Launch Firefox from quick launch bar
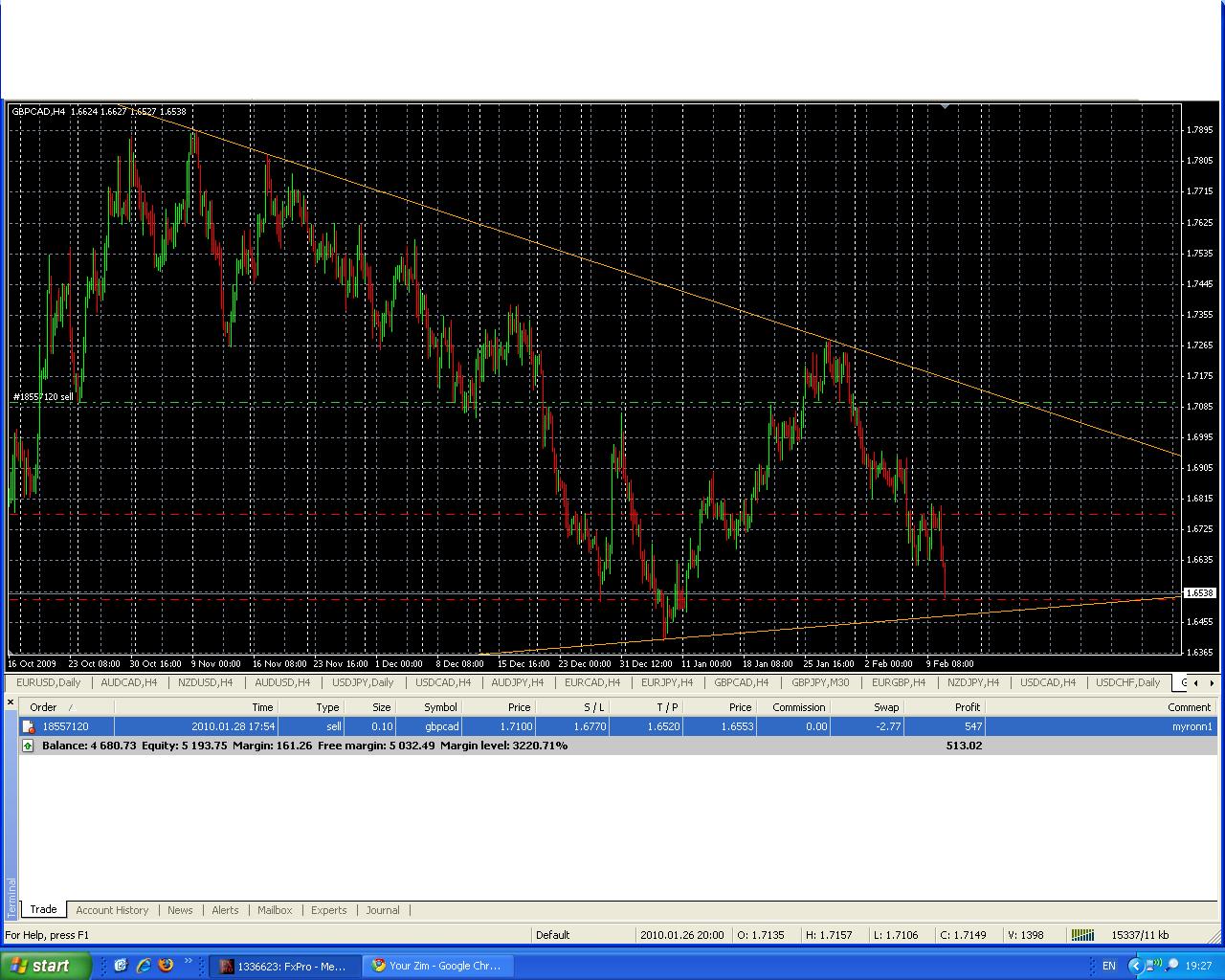Screen dimensions: 1225x980 [166, 966]
